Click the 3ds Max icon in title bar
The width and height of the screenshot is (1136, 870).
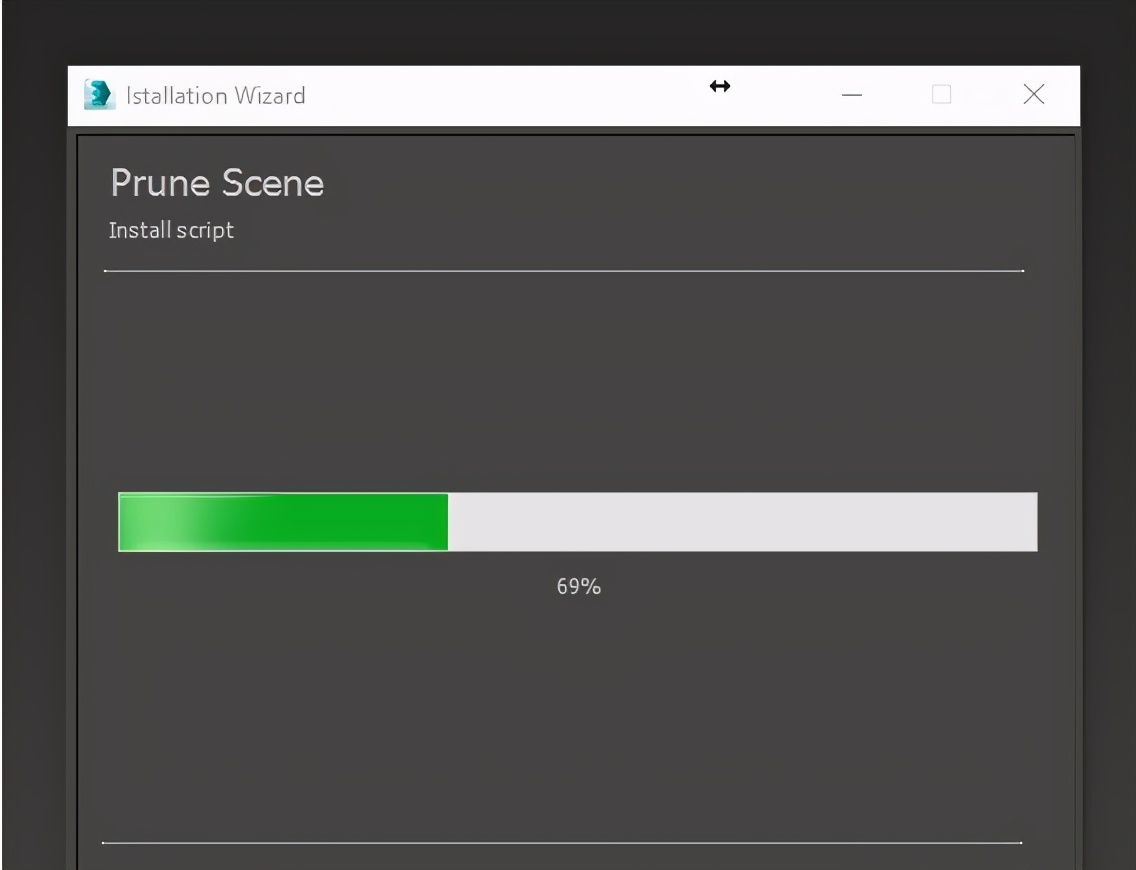click(x=98, y=95)
